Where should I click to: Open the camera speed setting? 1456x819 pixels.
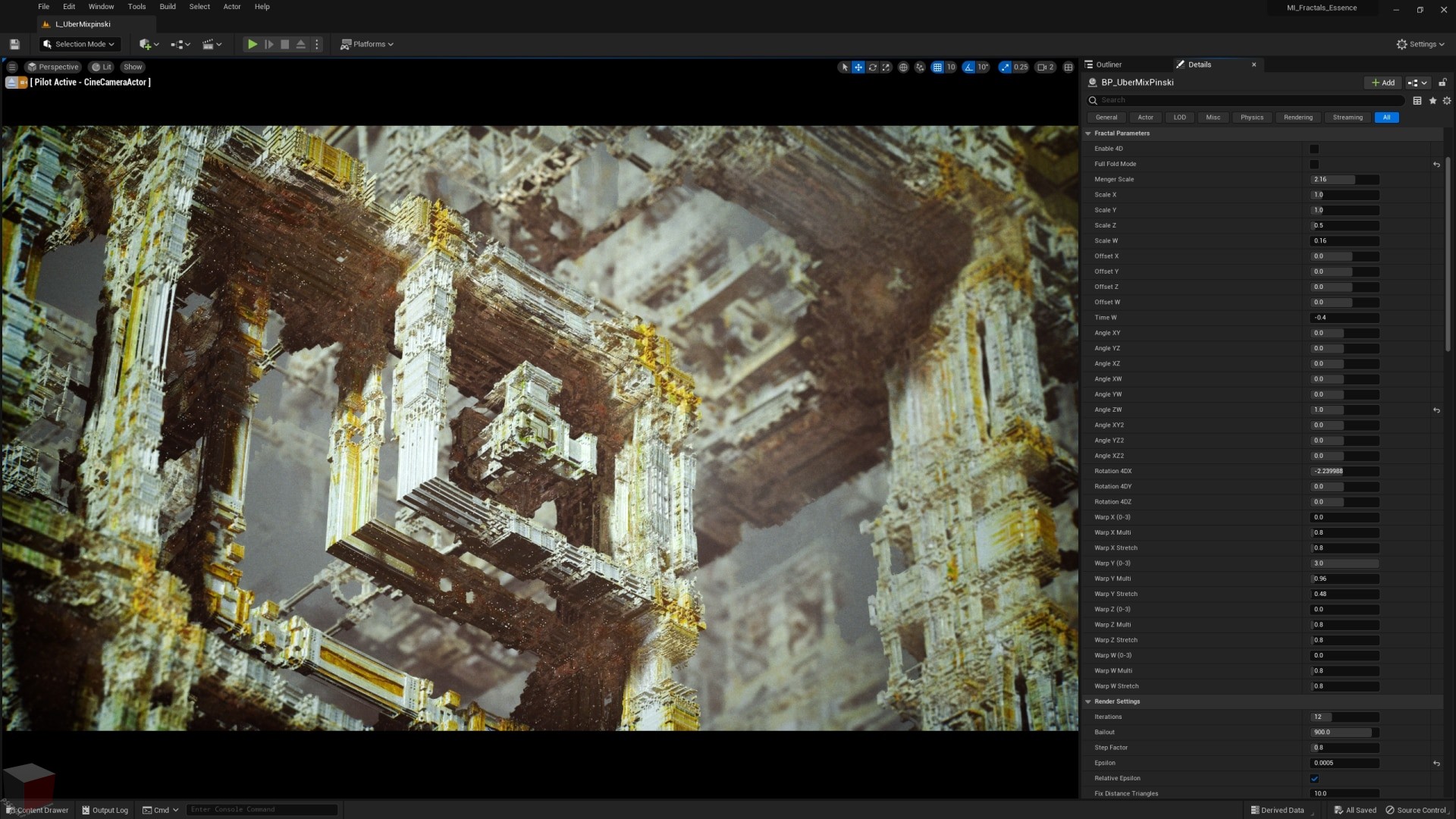point(1046,67)
